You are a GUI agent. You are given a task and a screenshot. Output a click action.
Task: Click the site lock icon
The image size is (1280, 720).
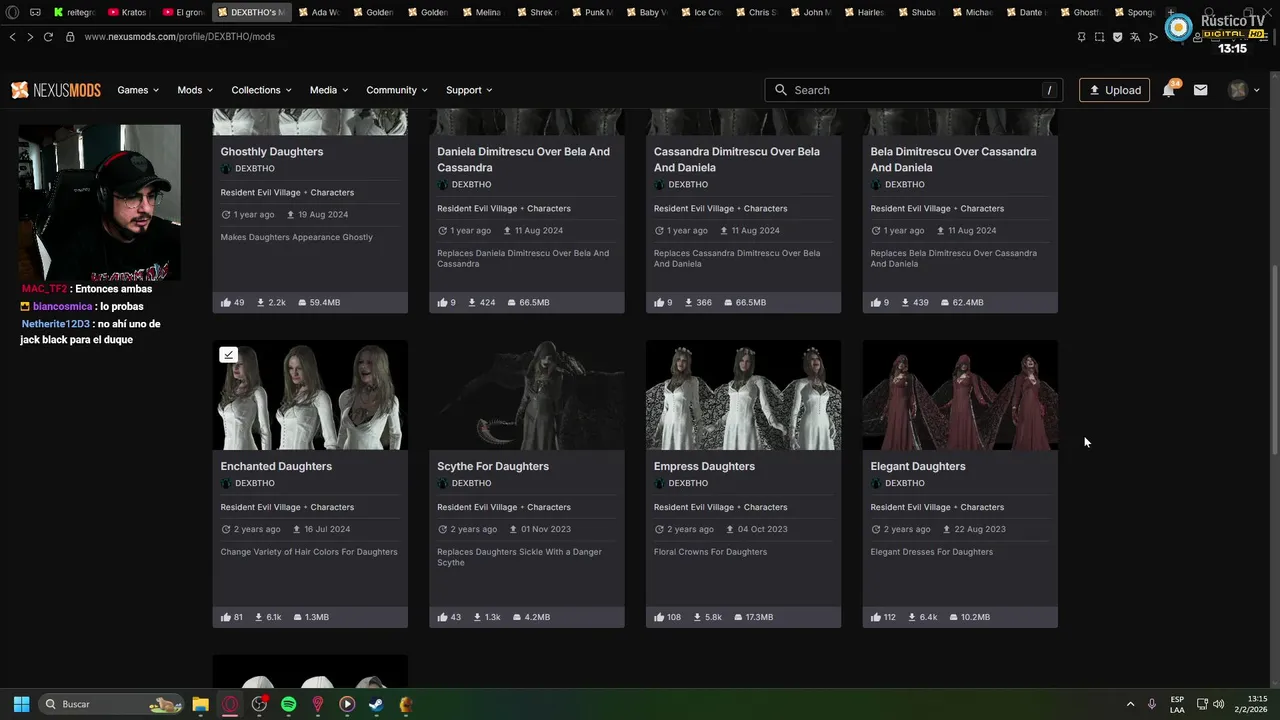point(70,37)
